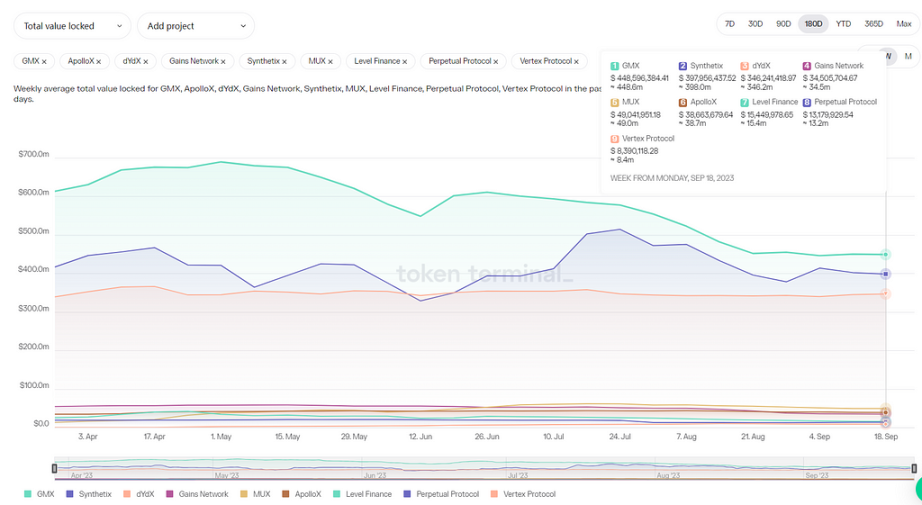Viewport: 922px width, 505px height.
Task: Click the numbered dYdX badge in tooltip
Action: (744, 66)
